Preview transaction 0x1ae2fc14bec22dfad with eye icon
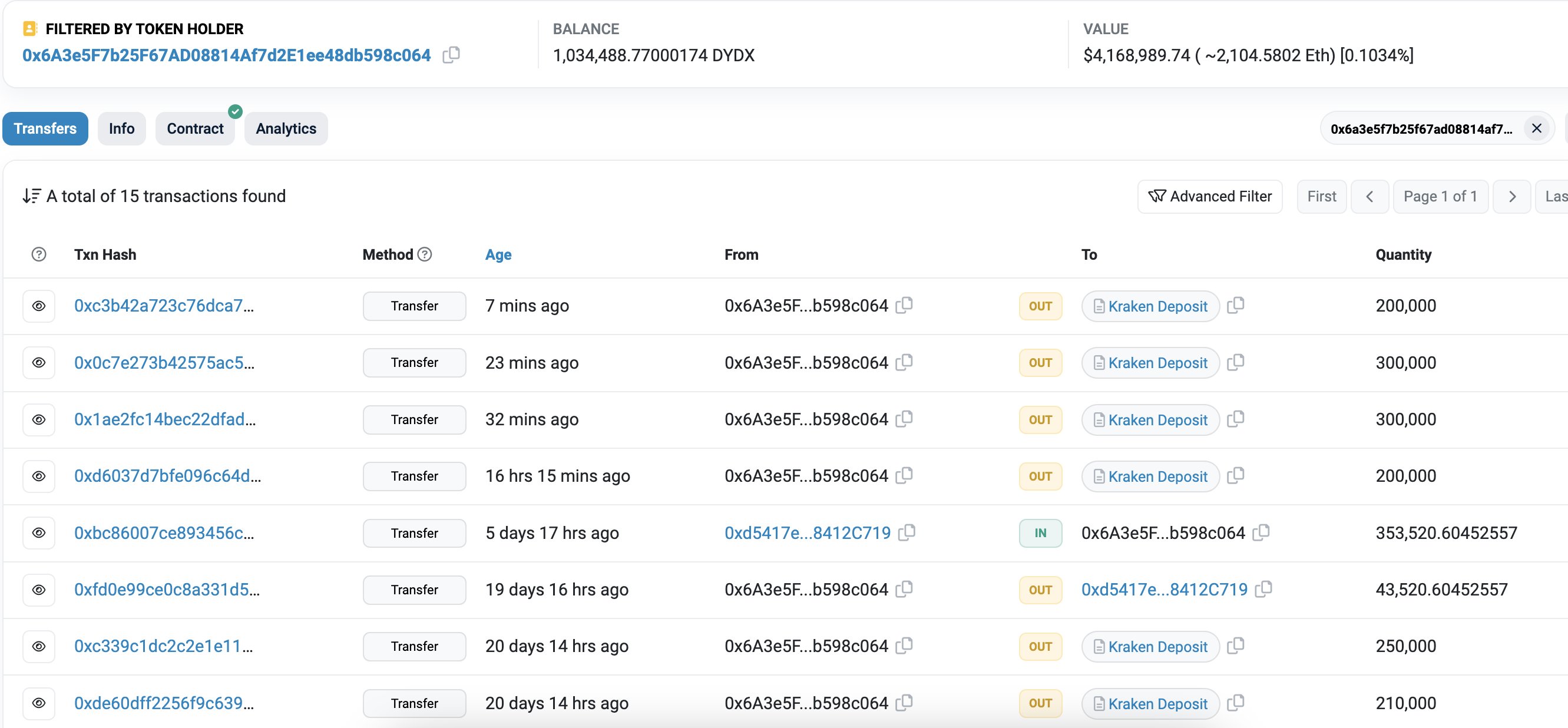This screenshot has height=728, width=1568. [39, 420]
